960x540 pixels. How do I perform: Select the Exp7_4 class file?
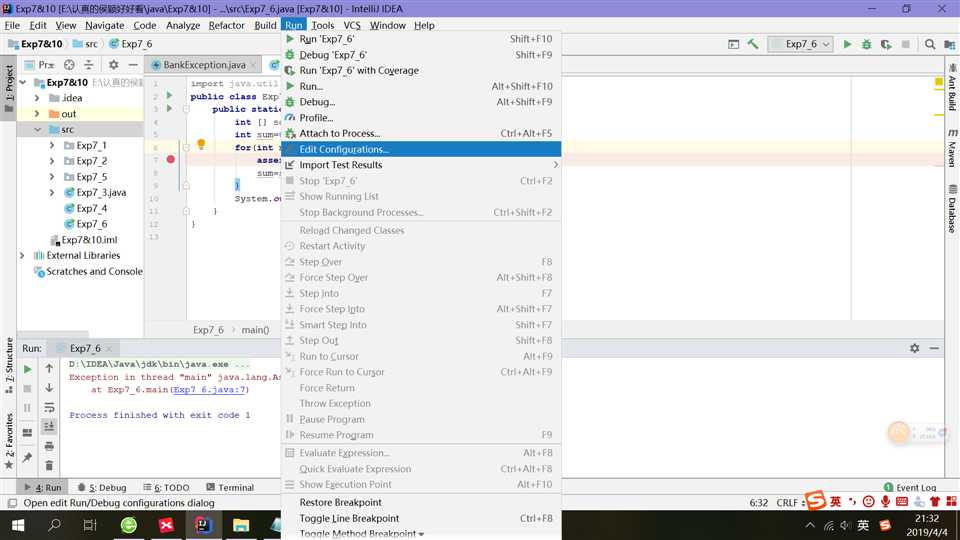(x=92, y=208)
